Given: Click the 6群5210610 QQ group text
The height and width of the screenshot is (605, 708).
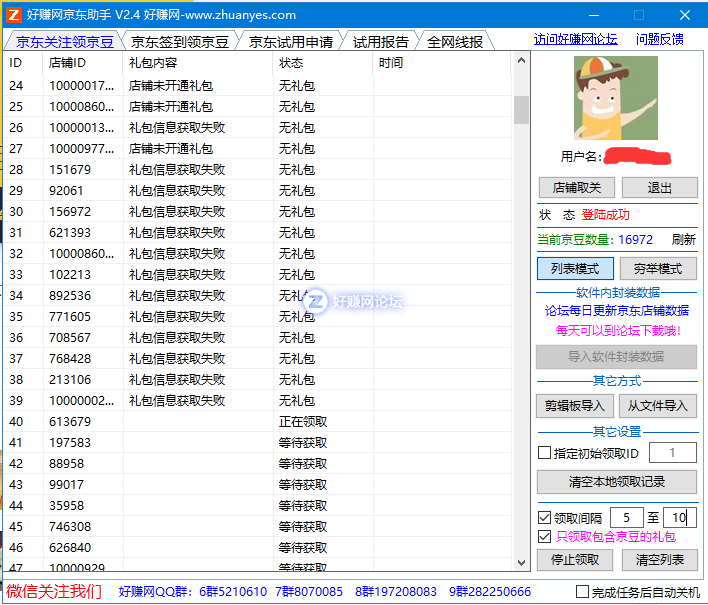Looking at the screenshot, I should [233, 591].
